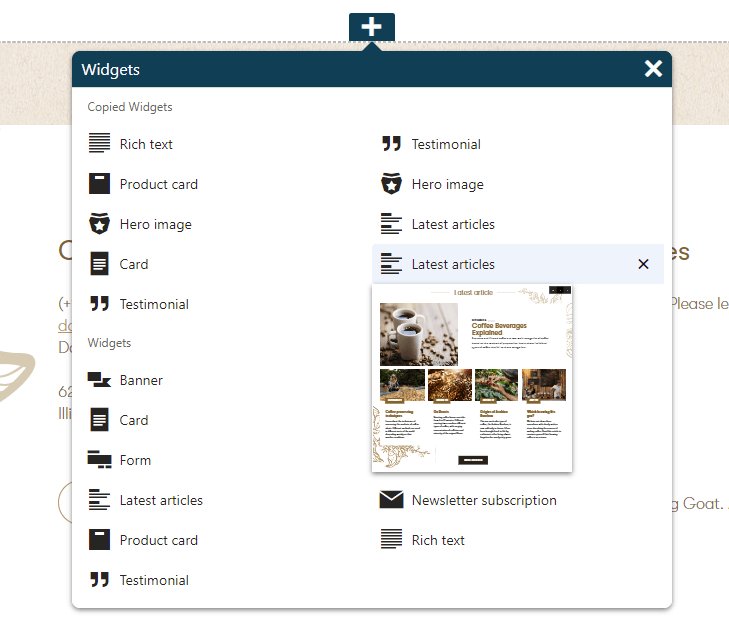Choose the Hero image label in the right column
The height and width of the screenshot is (621, 729).
448,185
